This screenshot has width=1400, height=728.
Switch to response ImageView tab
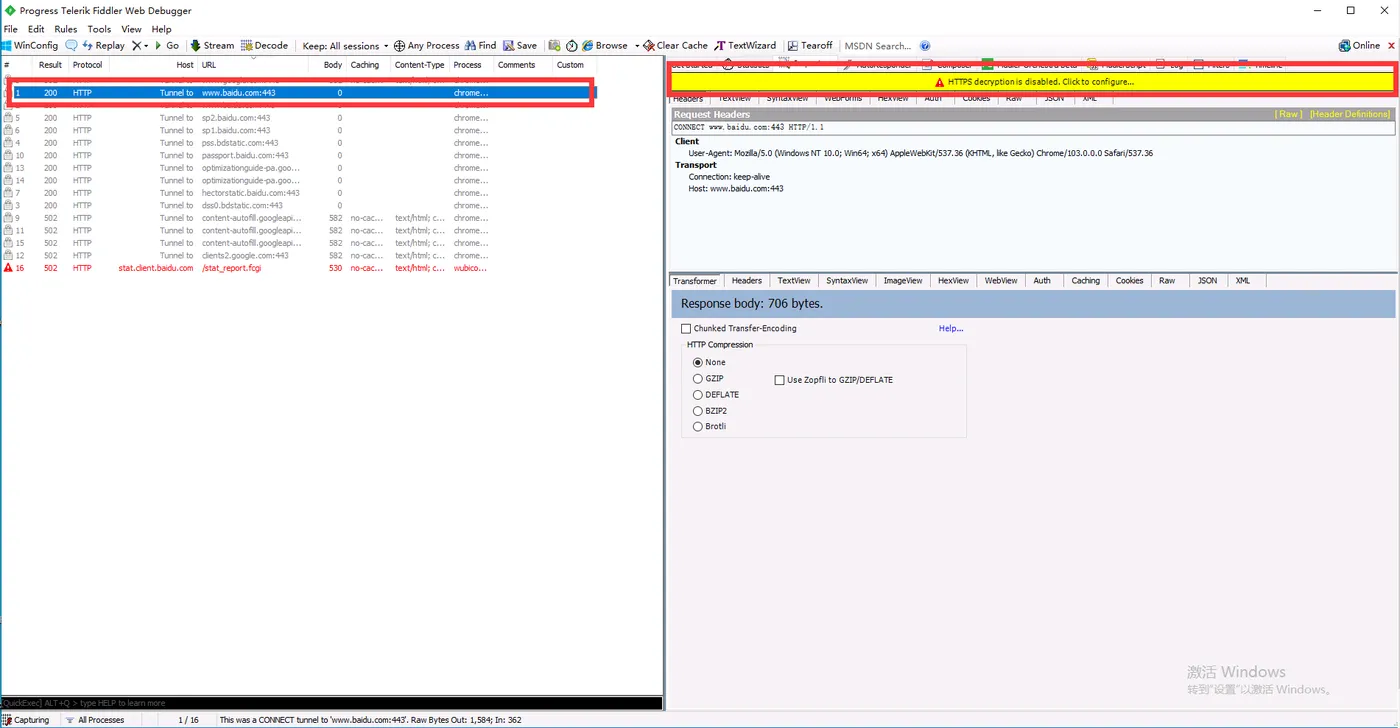(x=903, y=281)
